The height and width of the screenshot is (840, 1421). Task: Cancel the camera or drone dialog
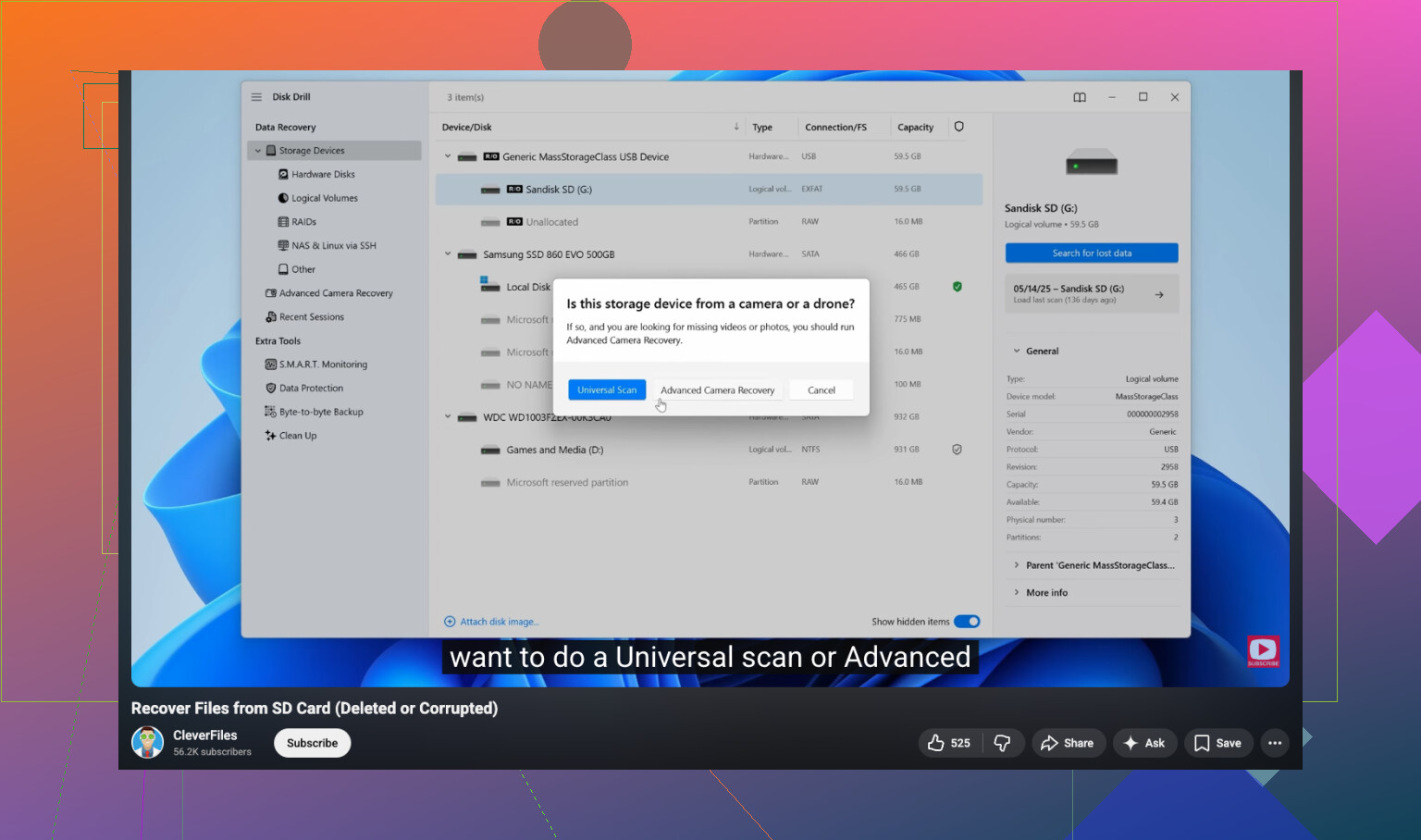[x=822, y=390]
